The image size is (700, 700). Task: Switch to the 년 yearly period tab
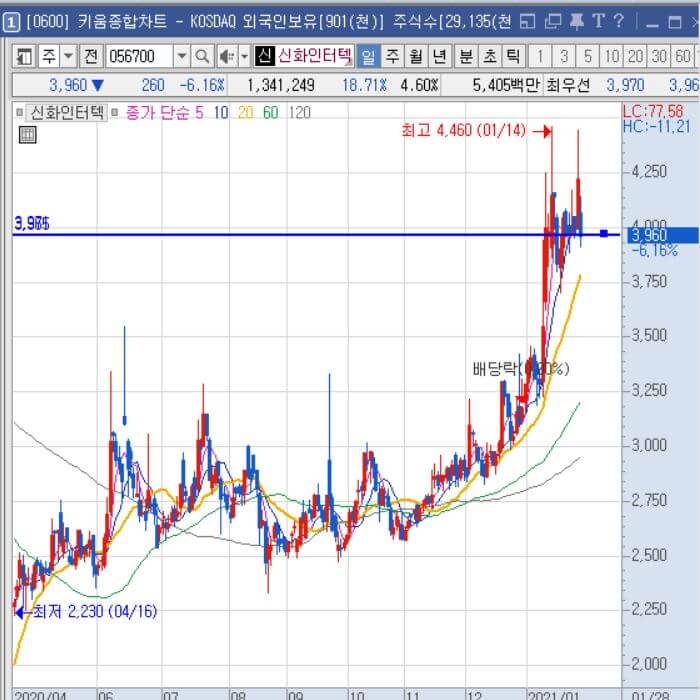(440, 56)
